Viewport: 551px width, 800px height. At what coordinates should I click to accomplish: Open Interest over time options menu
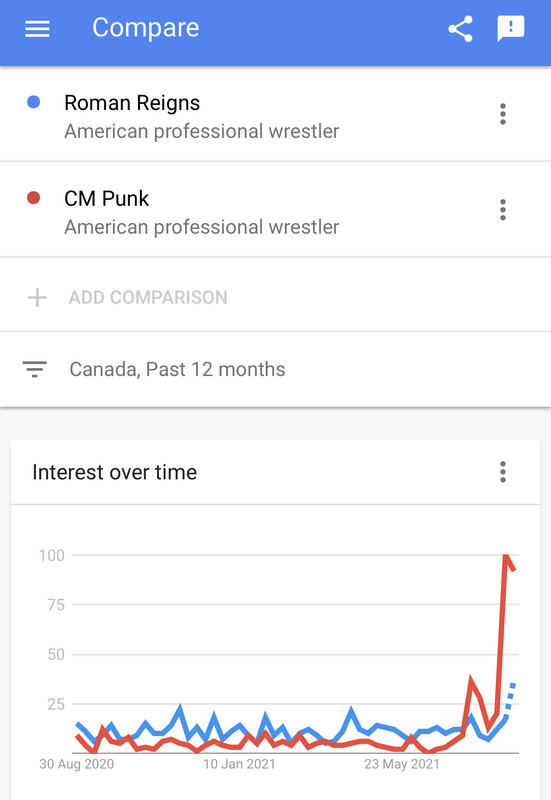pos(503,472)
